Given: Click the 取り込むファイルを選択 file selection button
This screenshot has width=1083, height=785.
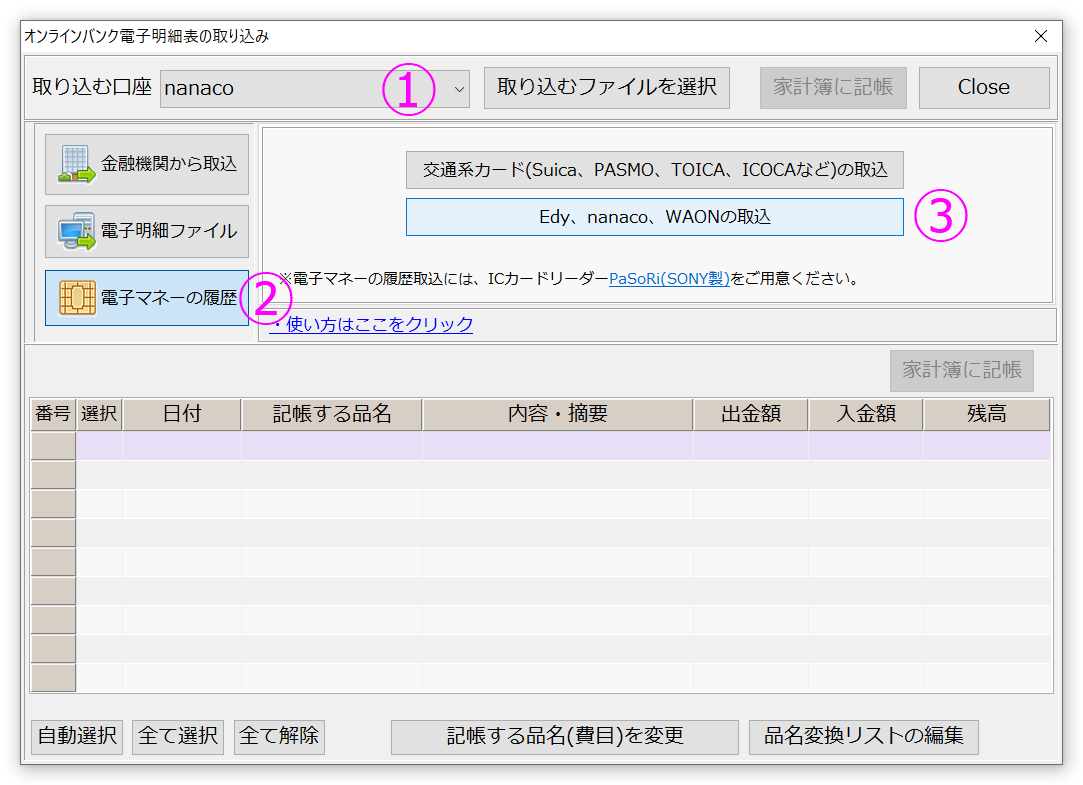Looking at the screenshot, I should (606, 88).
